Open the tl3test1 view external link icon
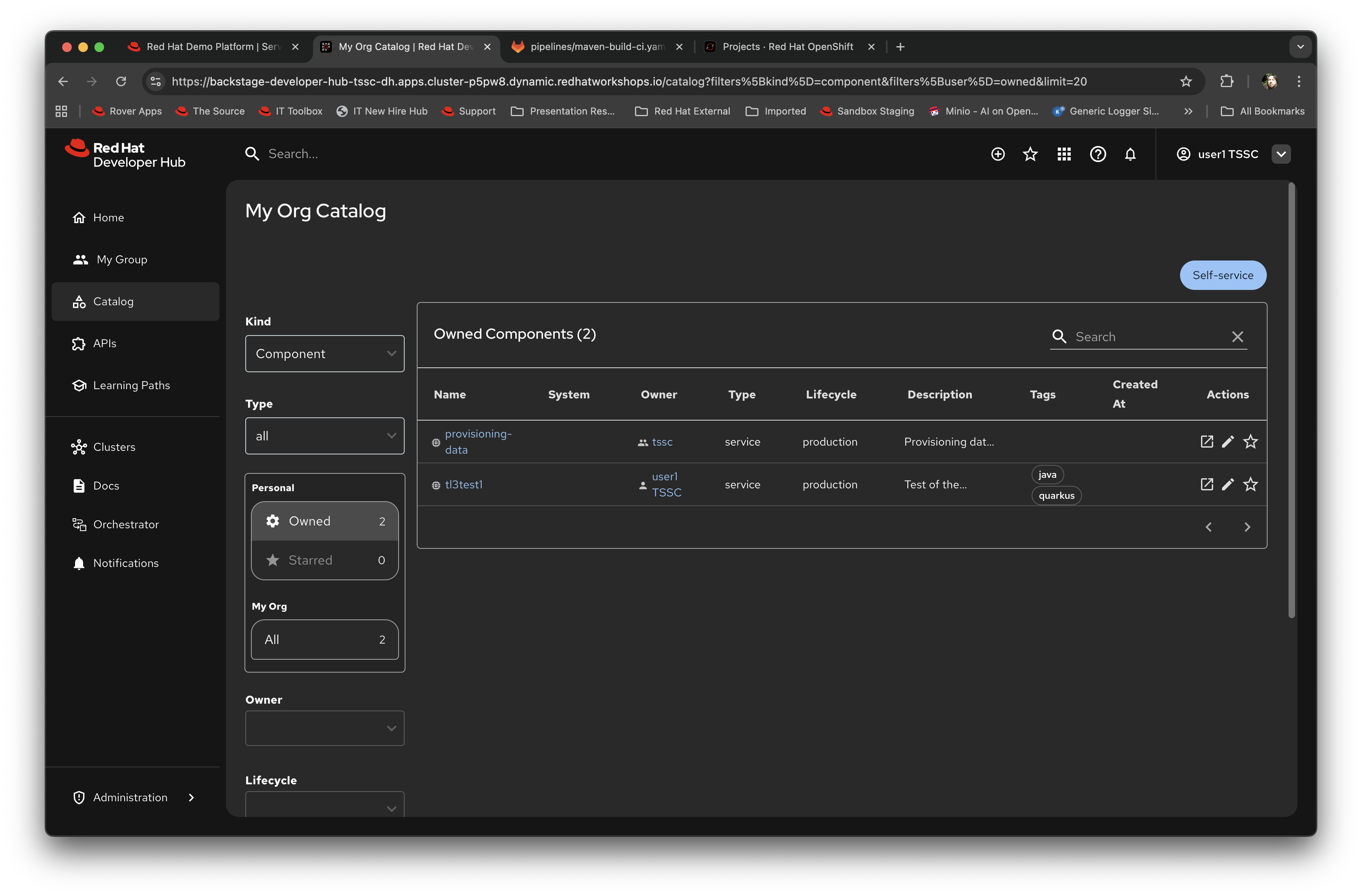1362x896 pixels. point(1206,484)
